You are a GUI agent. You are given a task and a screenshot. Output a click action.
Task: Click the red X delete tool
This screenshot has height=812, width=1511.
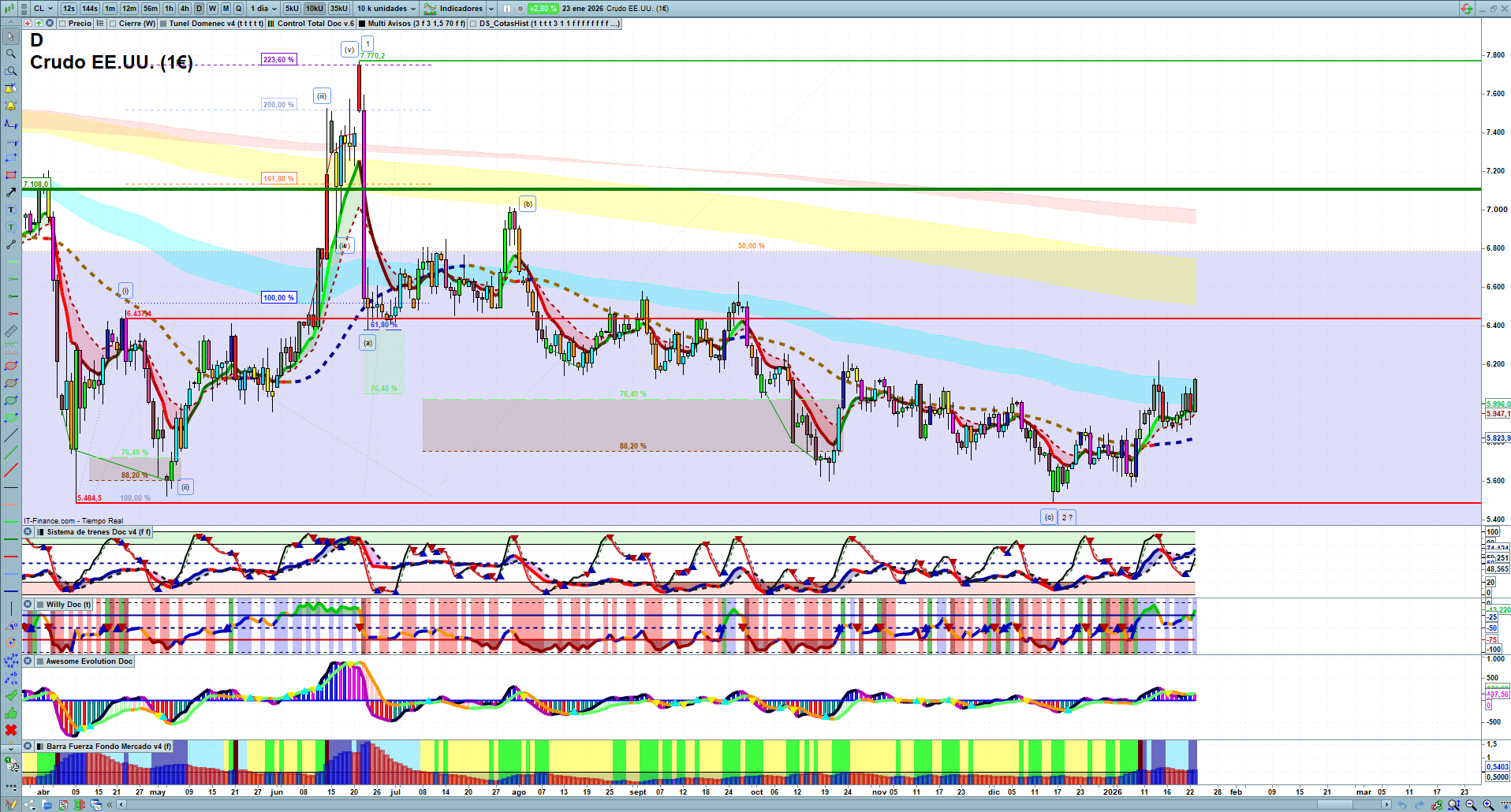tap(11, 730)
